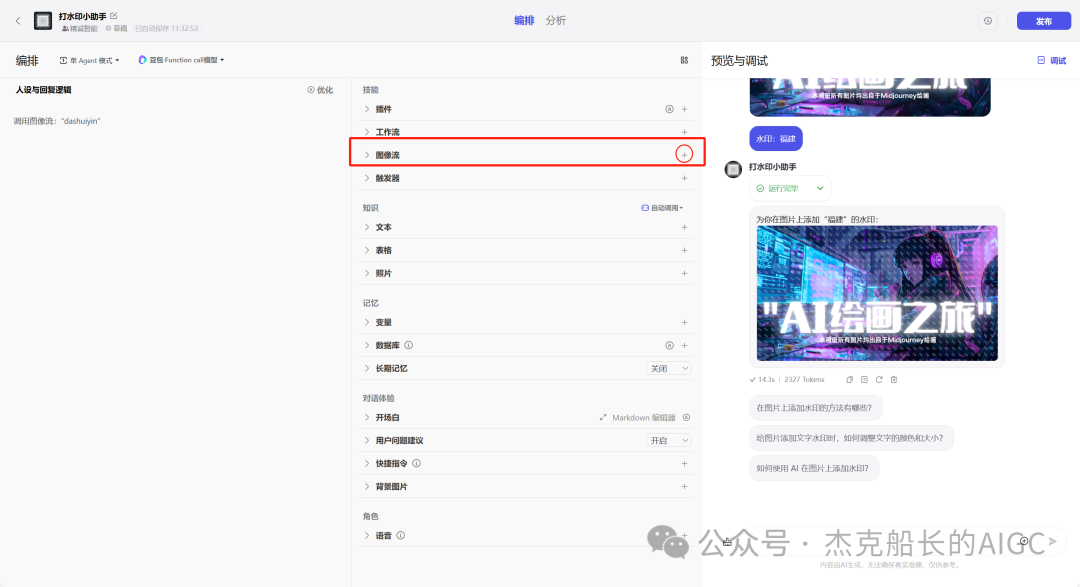Click the bot avatar in the header
1080x587 pixels.
pos(43,21)
